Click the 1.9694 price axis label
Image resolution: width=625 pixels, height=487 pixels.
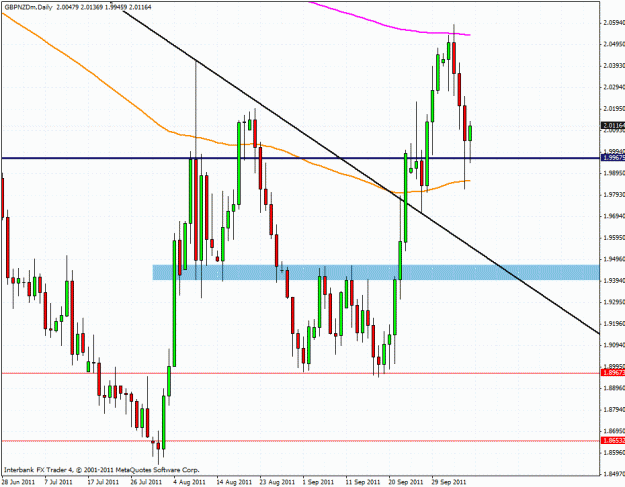click(613, 216)
